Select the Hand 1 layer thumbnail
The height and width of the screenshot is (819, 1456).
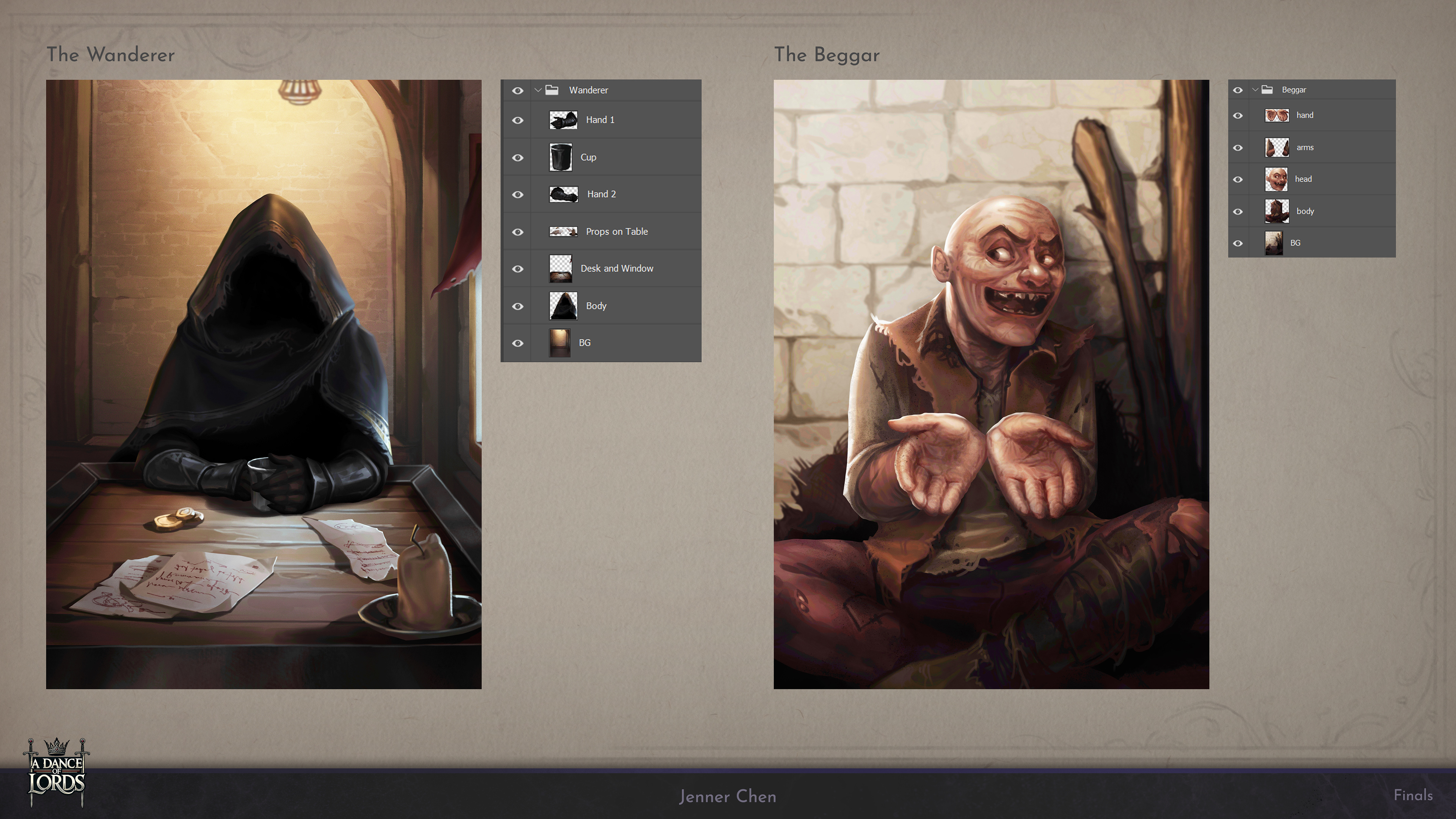tap(563, 120)
